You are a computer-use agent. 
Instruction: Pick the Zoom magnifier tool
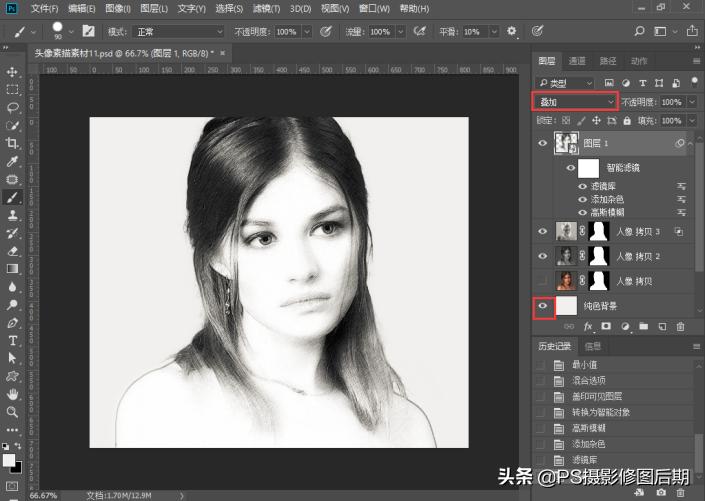pyautogui.click(x=13, y=411)
